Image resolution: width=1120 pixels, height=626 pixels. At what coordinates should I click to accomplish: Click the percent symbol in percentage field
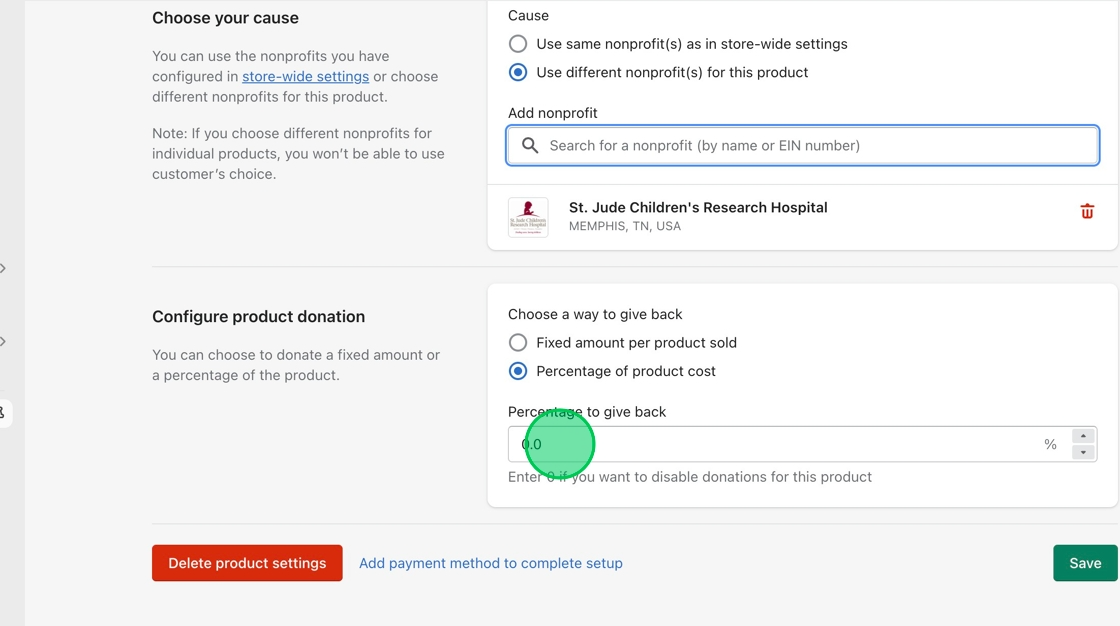(1050, 445)
